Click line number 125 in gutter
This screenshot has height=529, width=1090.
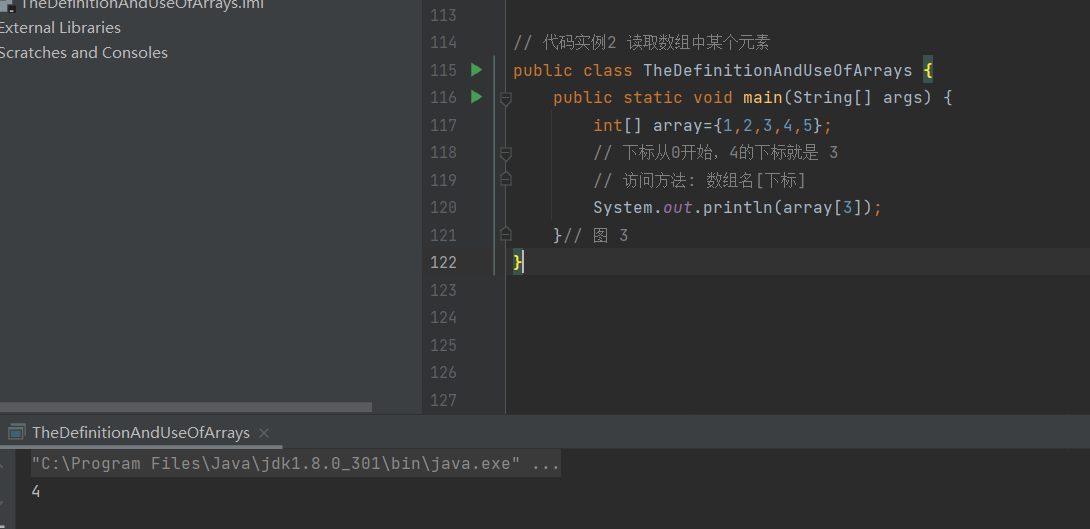click(444, 345)
